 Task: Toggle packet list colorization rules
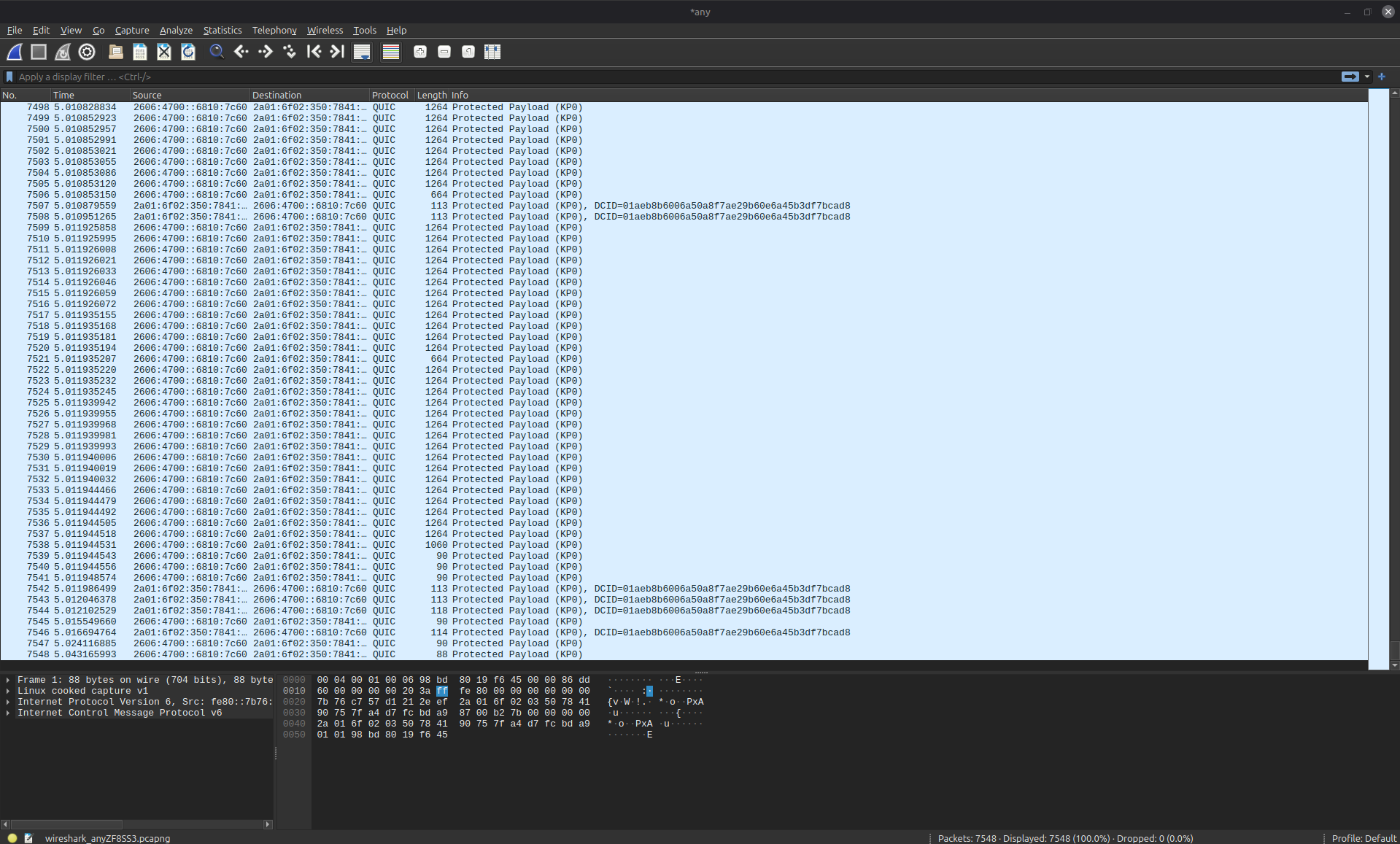click(391, 52)
